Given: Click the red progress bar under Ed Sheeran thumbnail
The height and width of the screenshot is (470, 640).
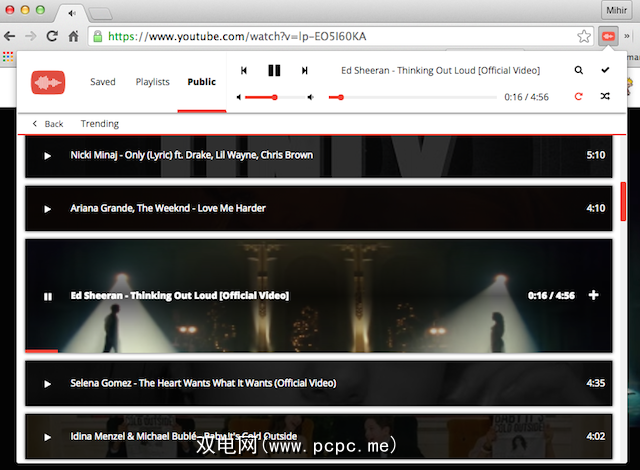Looking at the screenshot, I should pos(42,351).
